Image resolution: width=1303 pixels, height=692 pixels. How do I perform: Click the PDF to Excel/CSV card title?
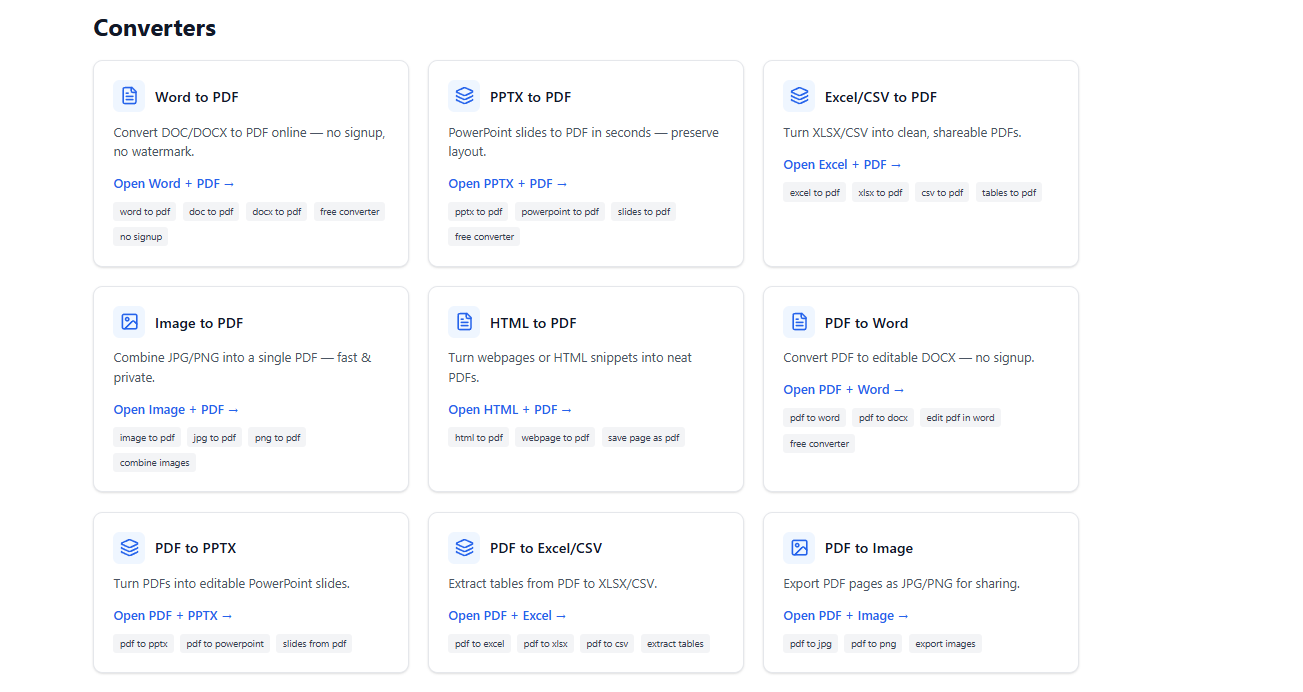coord(546,548)
